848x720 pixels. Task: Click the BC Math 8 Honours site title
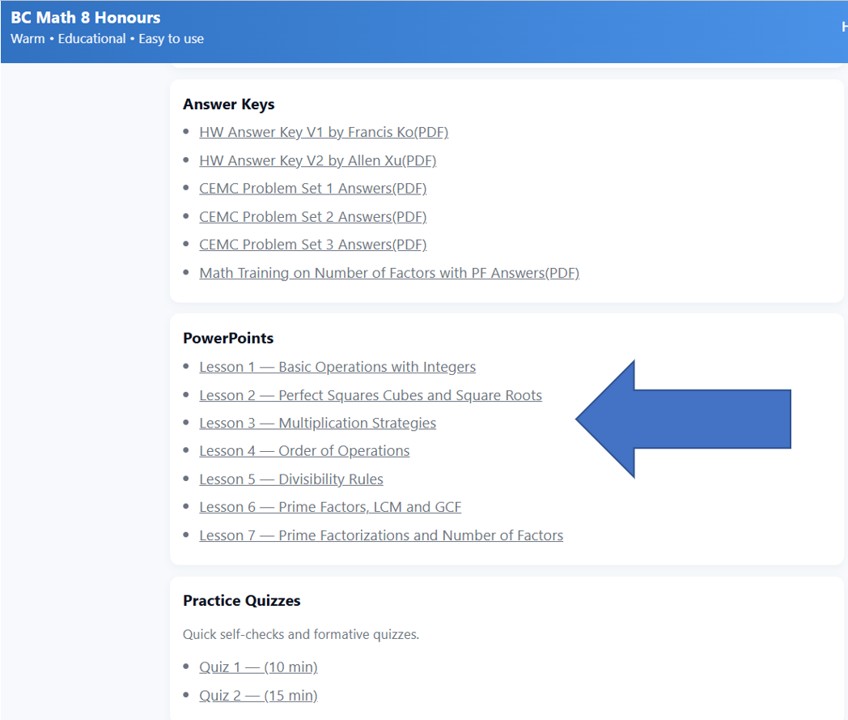pyautogui.click(x=86, y=18)
